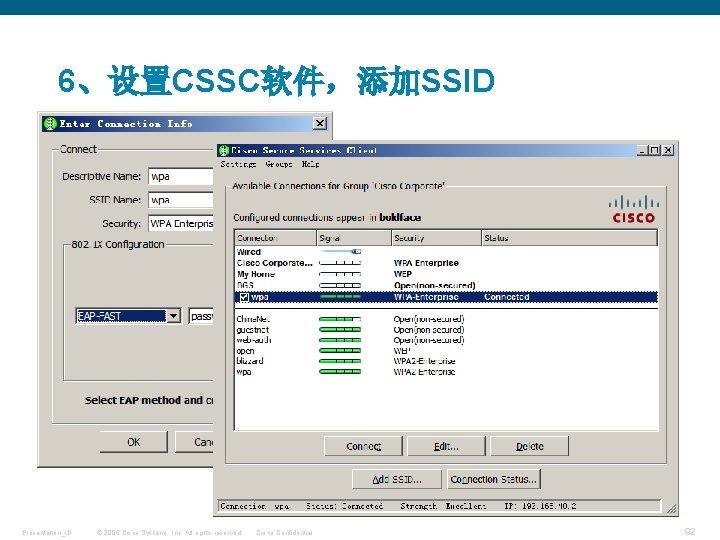Select the web-auth network
This screenshot has height=540, width=720.
point(446,340)
